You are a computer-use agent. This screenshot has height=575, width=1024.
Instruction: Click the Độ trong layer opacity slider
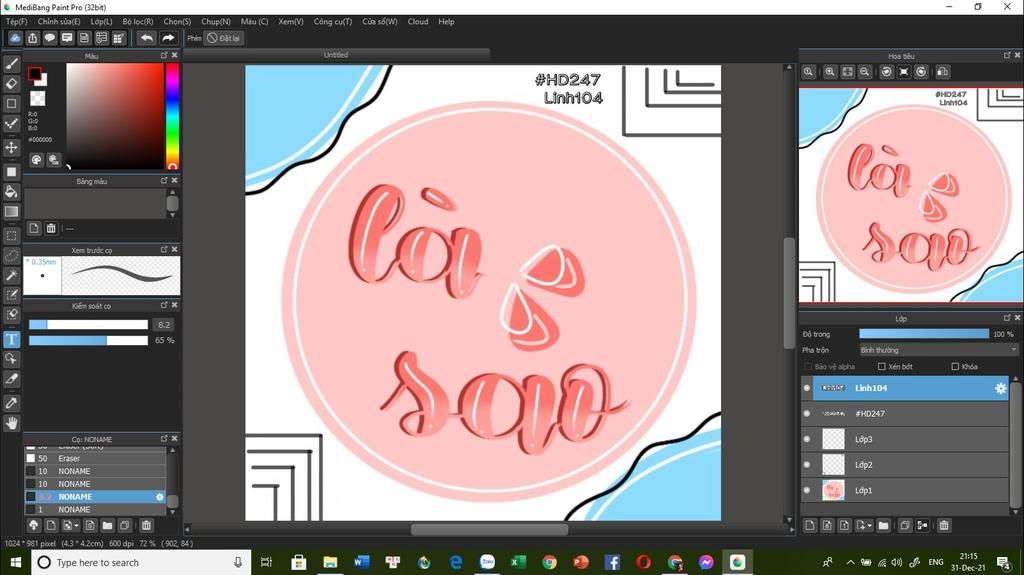924,334
